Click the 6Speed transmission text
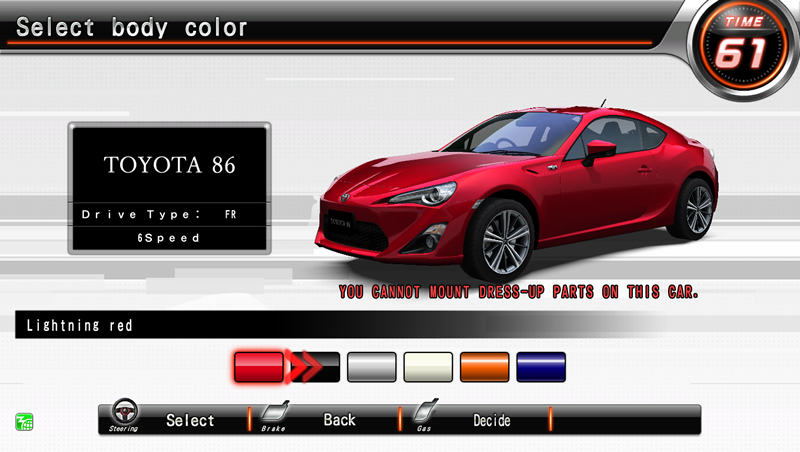The height and width of the screenshot is (452, 800). pyautogui.click(x=168, y=238)
